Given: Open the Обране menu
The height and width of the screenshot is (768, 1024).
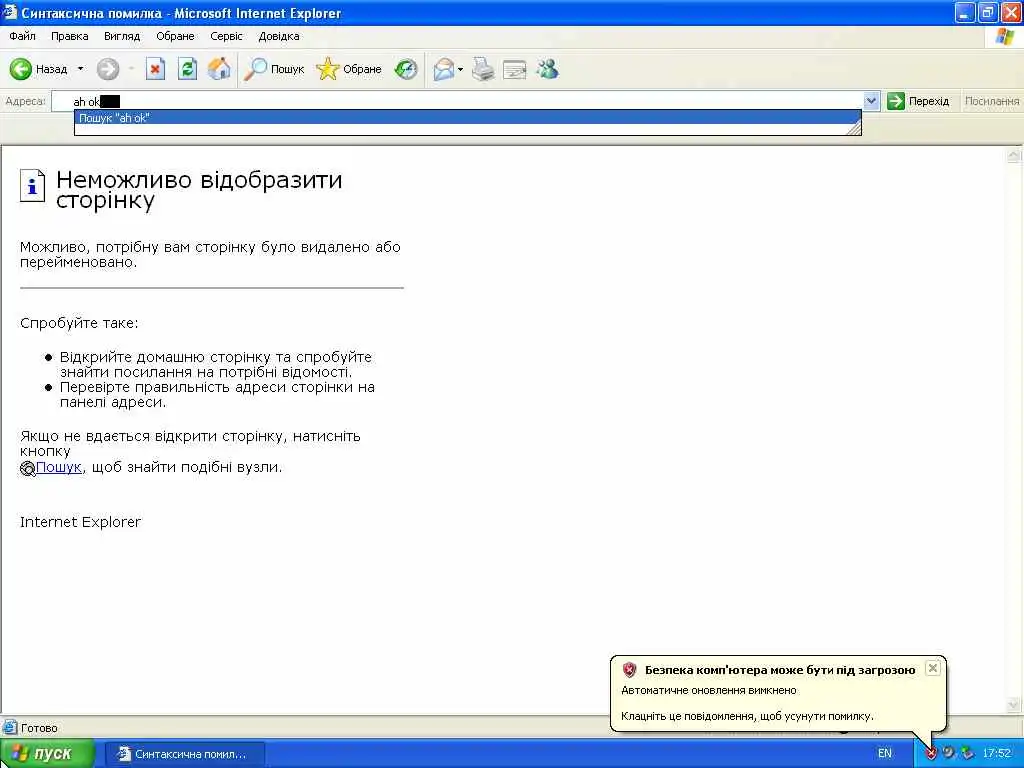Looking at the screenshot, I should pos(175,36).
